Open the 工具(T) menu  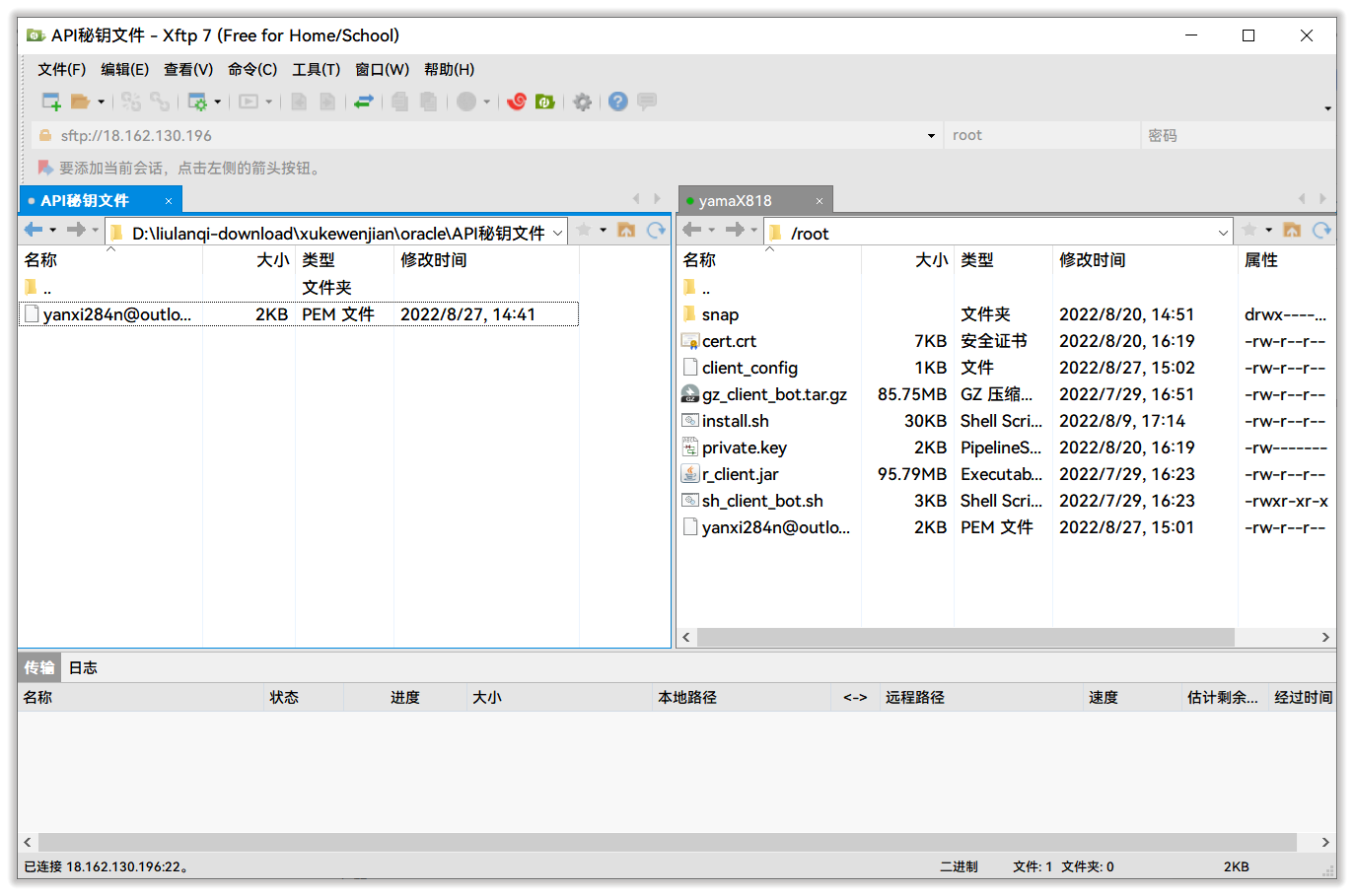coord(316,69)
